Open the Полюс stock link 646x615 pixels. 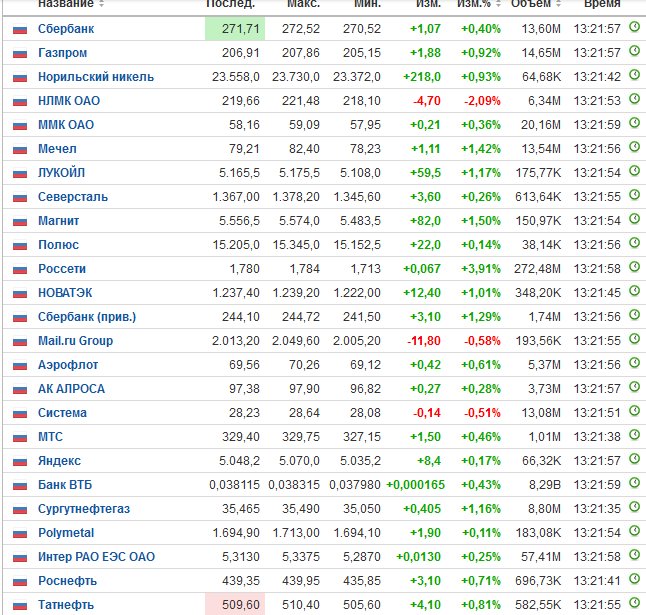pyautogui.click(x=59, y=245)
